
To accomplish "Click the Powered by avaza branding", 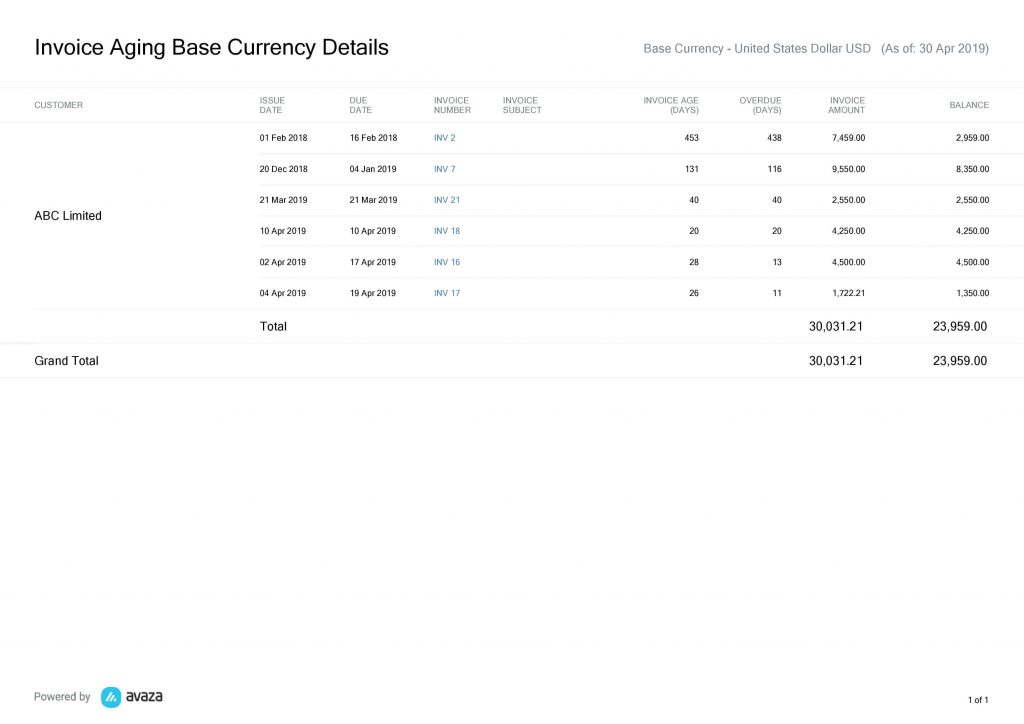I will (x=97, y=696).
